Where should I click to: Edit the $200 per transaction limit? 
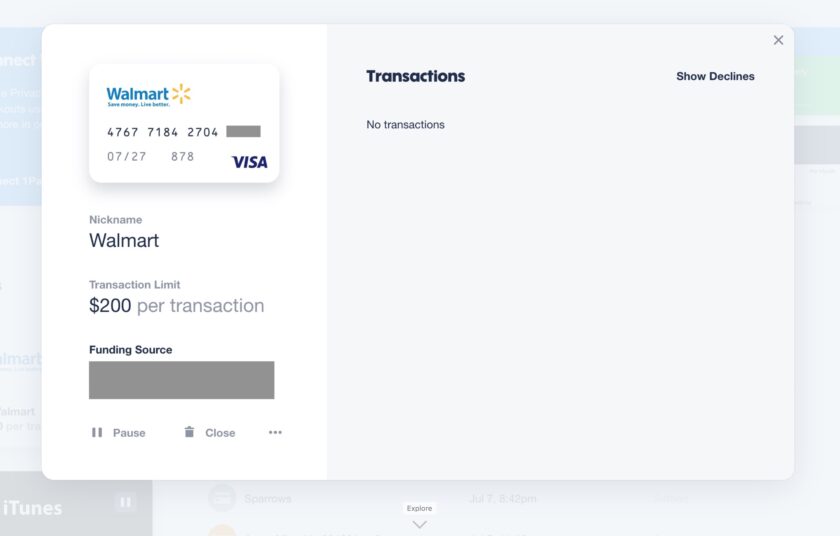177,305
